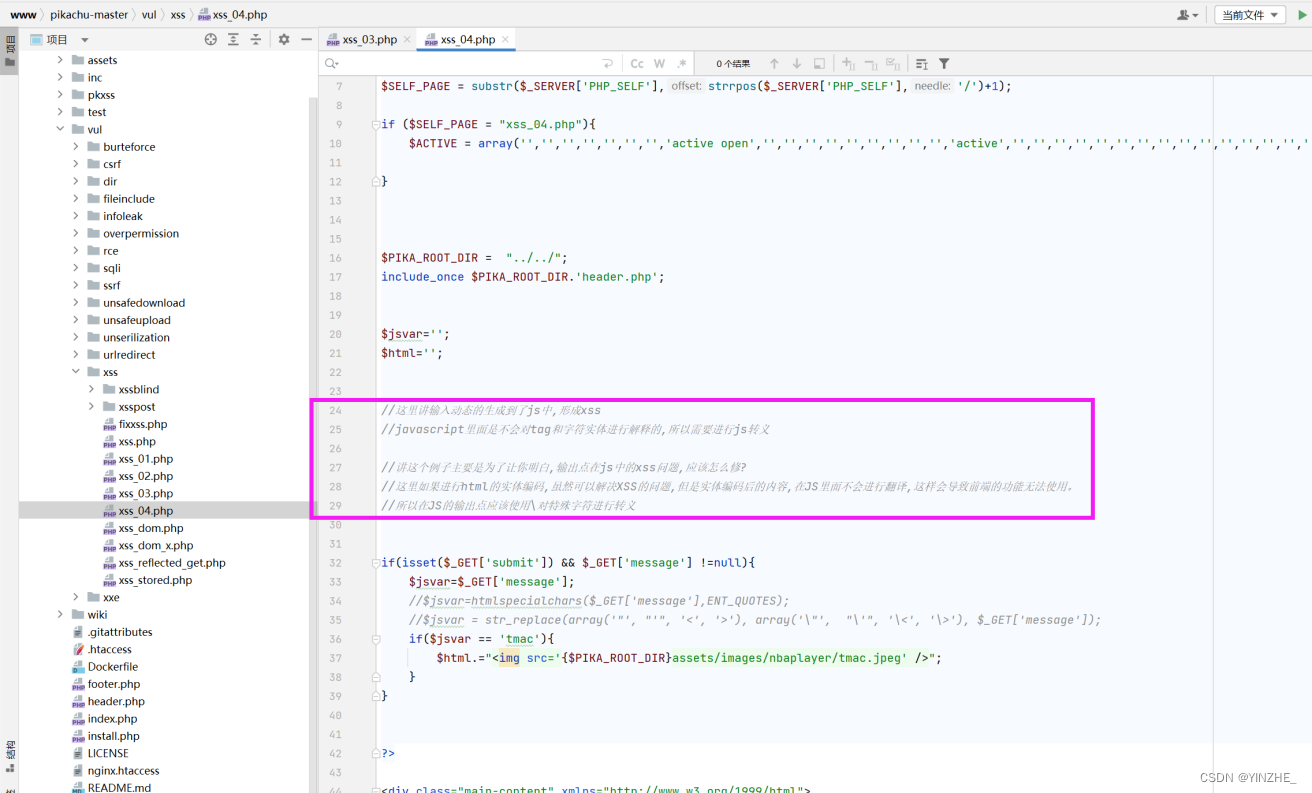
Task: Open the user account icon menu
Action: tap(1188, 15)
